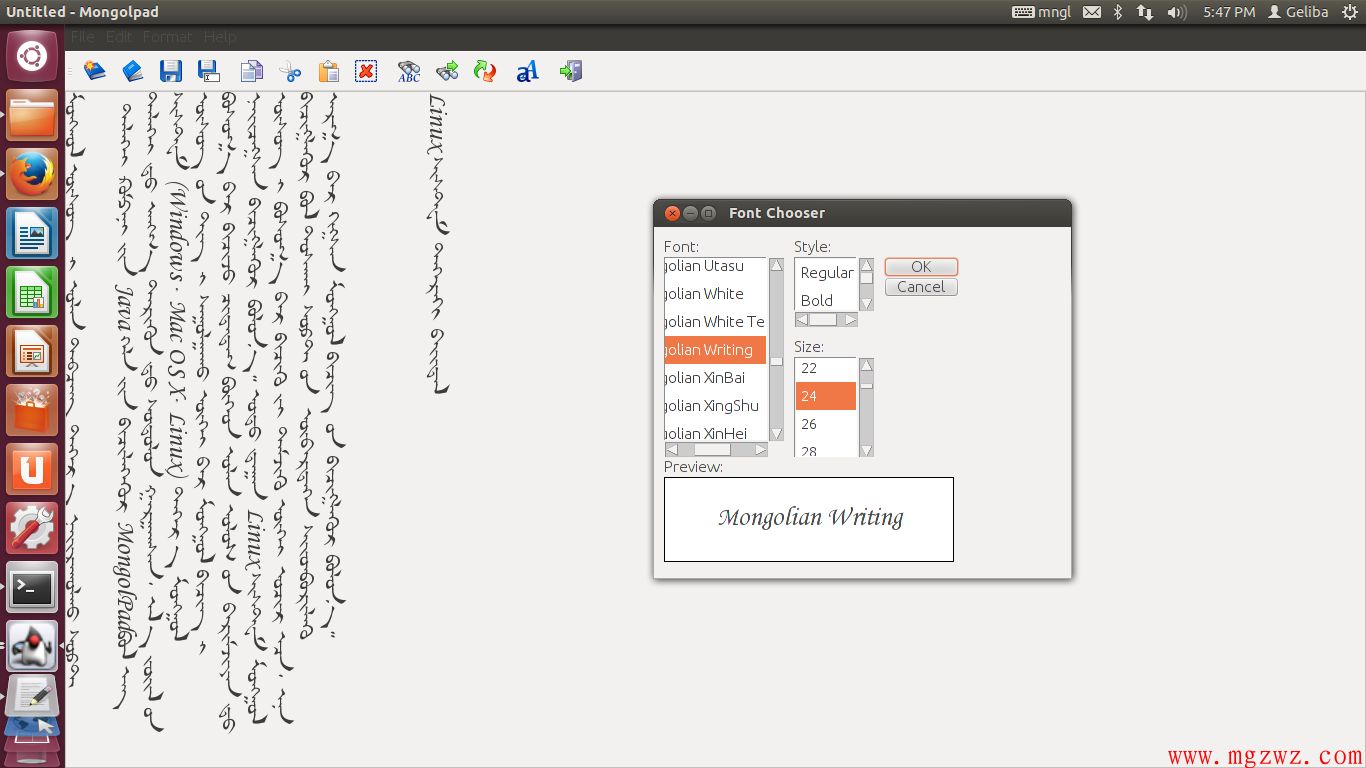Click the Open file blue book icon

coord(133,71)
